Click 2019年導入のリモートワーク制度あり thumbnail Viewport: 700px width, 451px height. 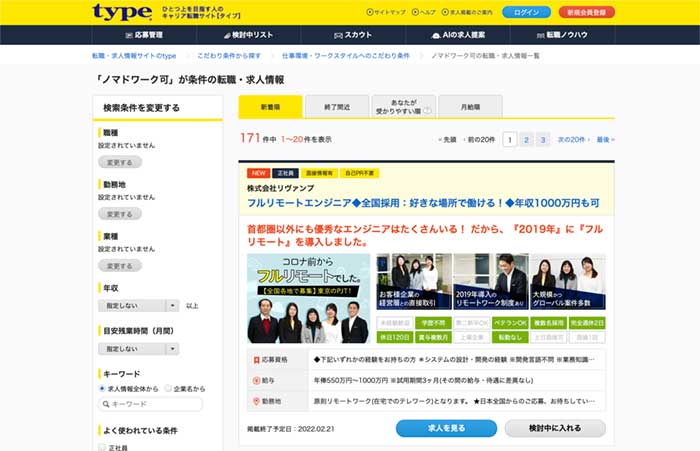click(491, 281)
